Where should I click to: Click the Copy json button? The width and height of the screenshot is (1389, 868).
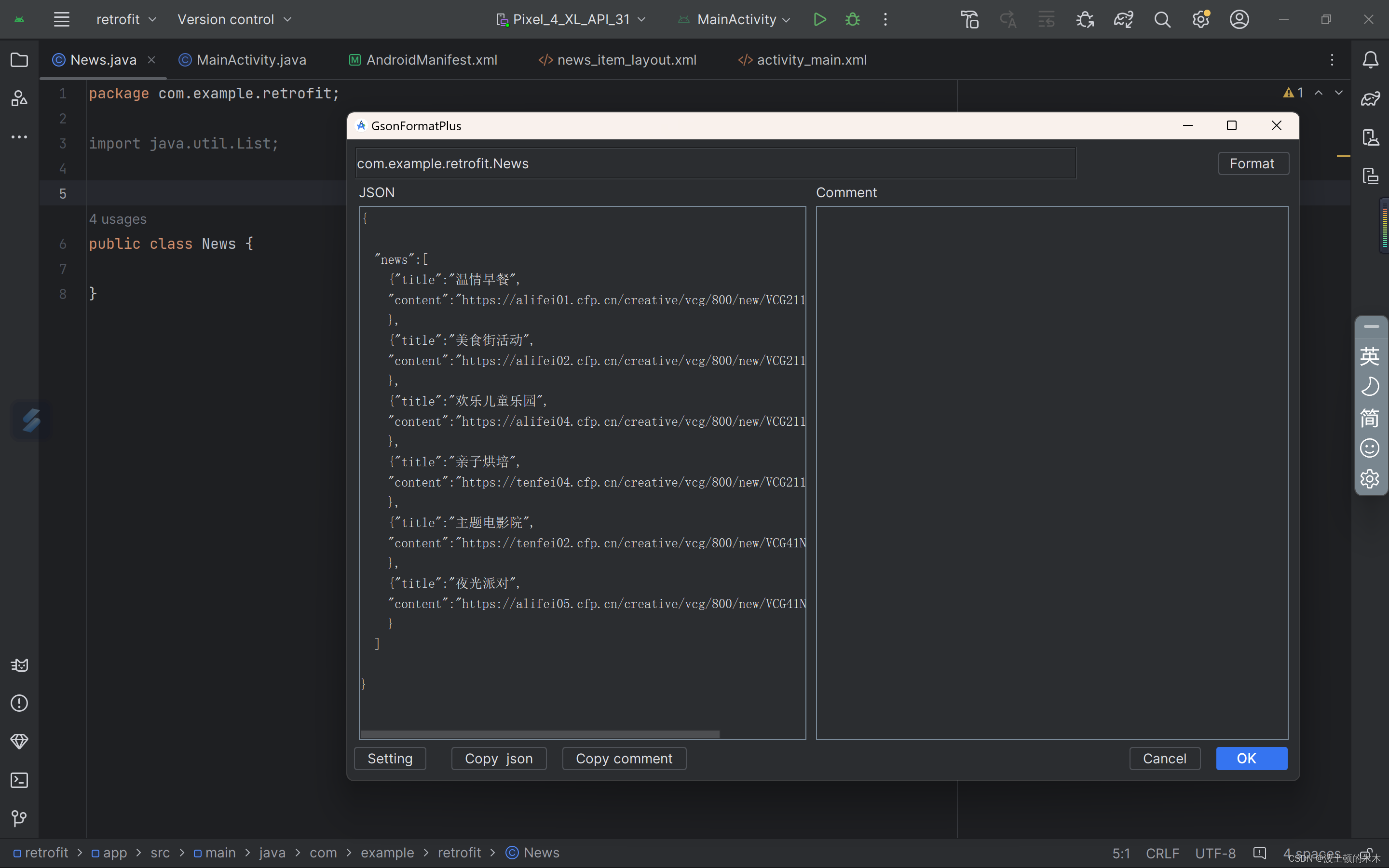coord(498,759)
